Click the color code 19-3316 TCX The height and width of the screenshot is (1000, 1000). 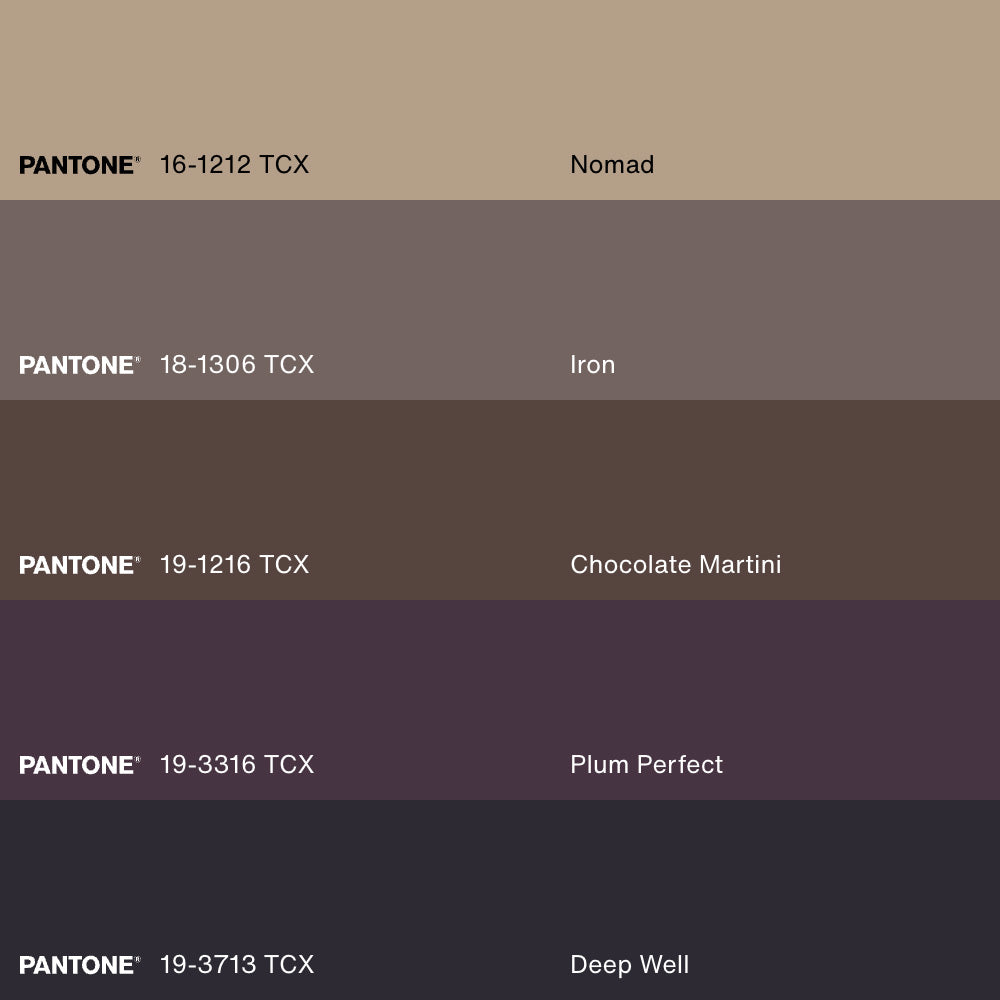click(x=236, y=765)
